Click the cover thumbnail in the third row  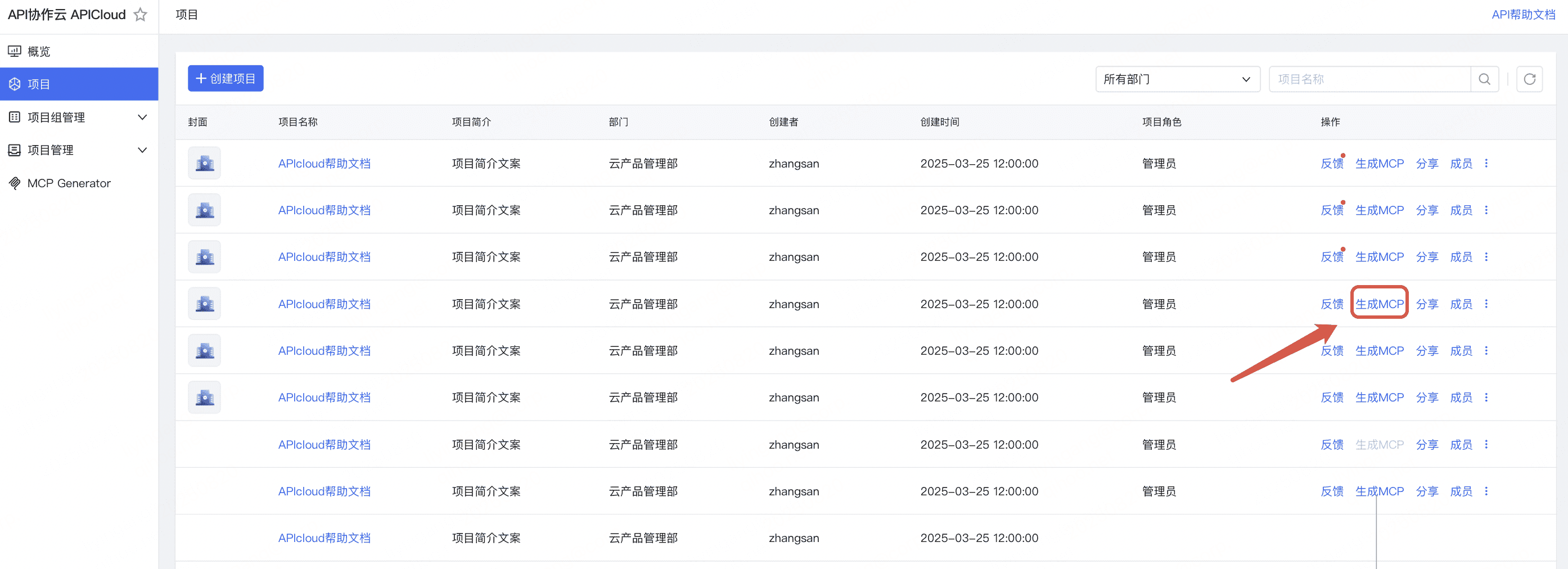point(205,257)
